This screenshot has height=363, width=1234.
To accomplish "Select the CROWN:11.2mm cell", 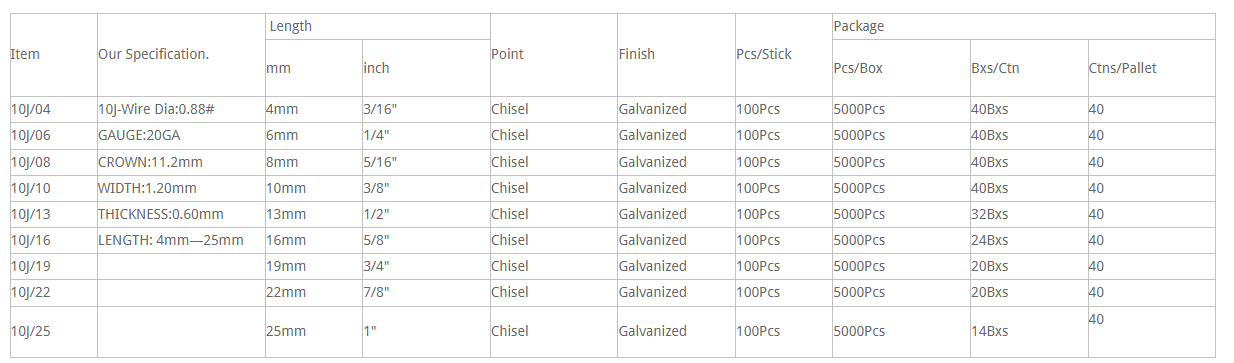I will (x=181, y=161).
